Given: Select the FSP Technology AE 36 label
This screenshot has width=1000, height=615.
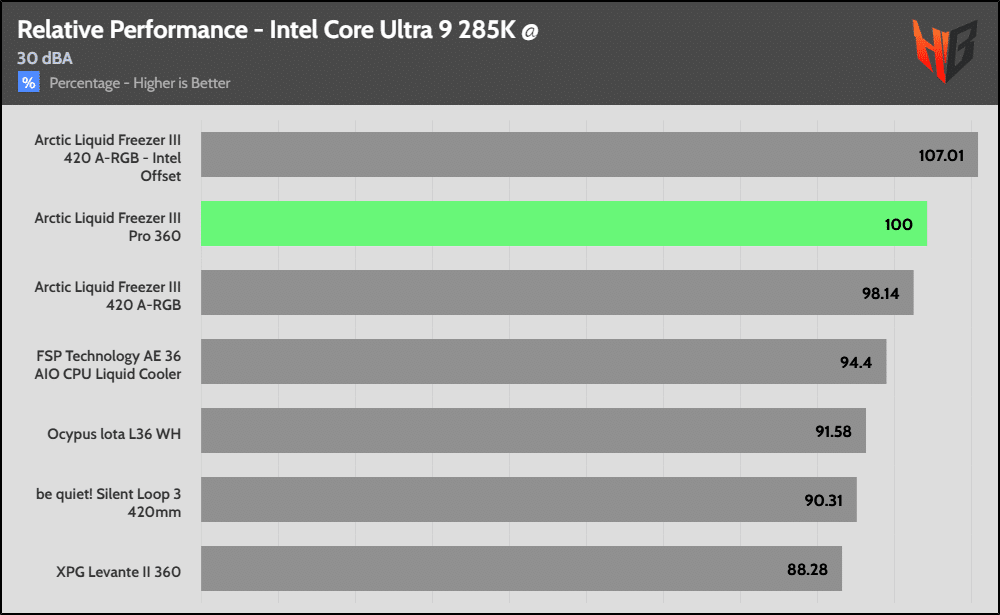Looking at the screenshot, I should pos(108,363).
